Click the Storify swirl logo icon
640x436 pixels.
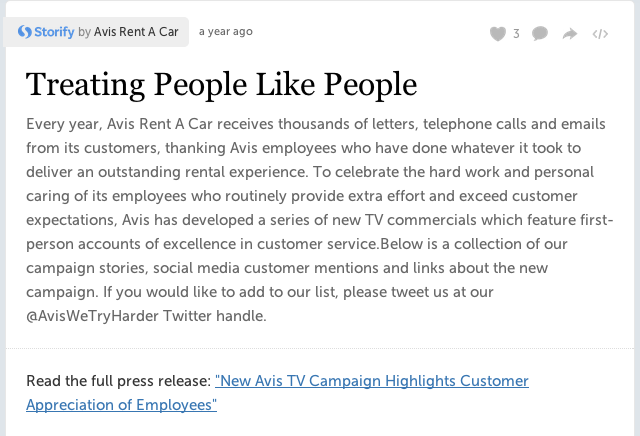pyautogui.click(x=24, y=32)
